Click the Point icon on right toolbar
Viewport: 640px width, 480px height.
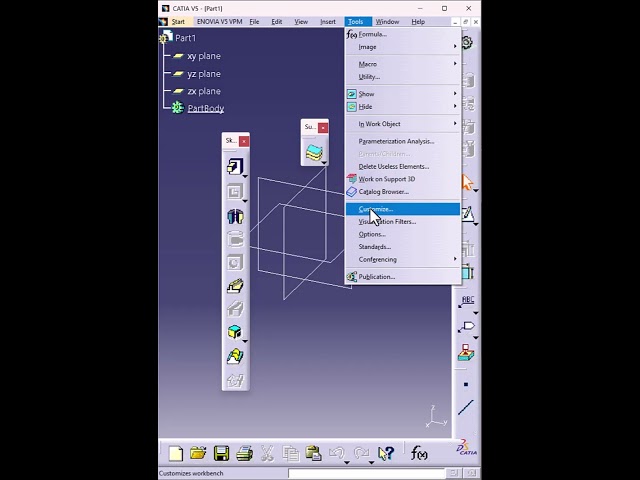466,384
